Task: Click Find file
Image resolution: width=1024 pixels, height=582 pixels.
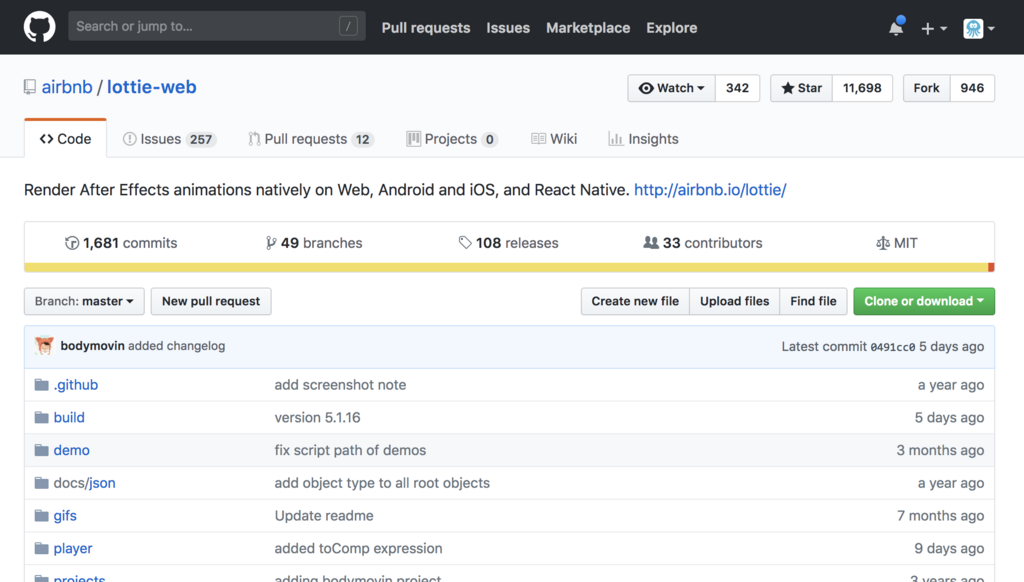Action: [x=813, y=301]
